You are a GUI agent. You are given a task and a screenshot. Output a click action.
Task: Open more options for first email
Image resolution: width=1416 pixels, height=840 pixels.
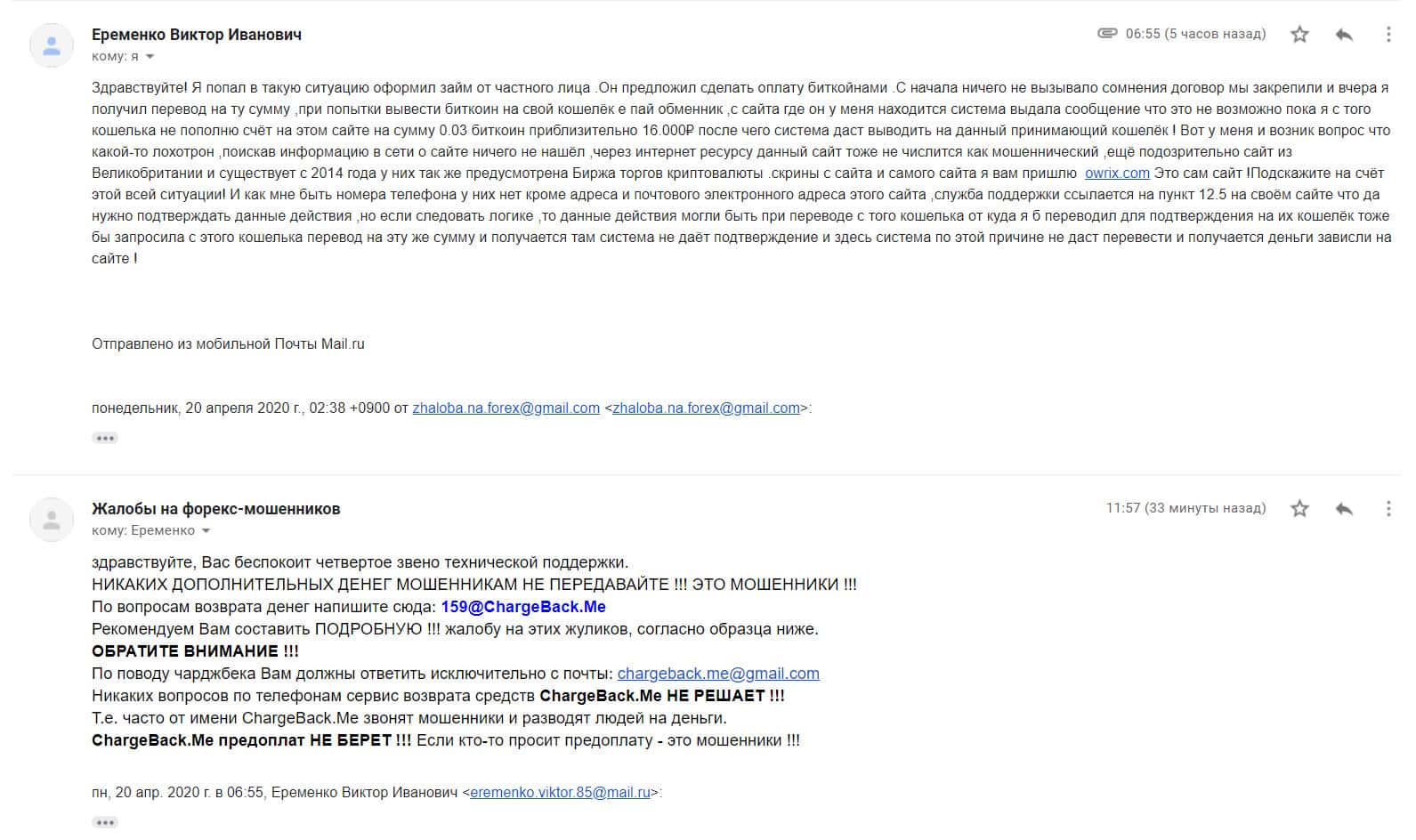click(x=1388, y=35)
